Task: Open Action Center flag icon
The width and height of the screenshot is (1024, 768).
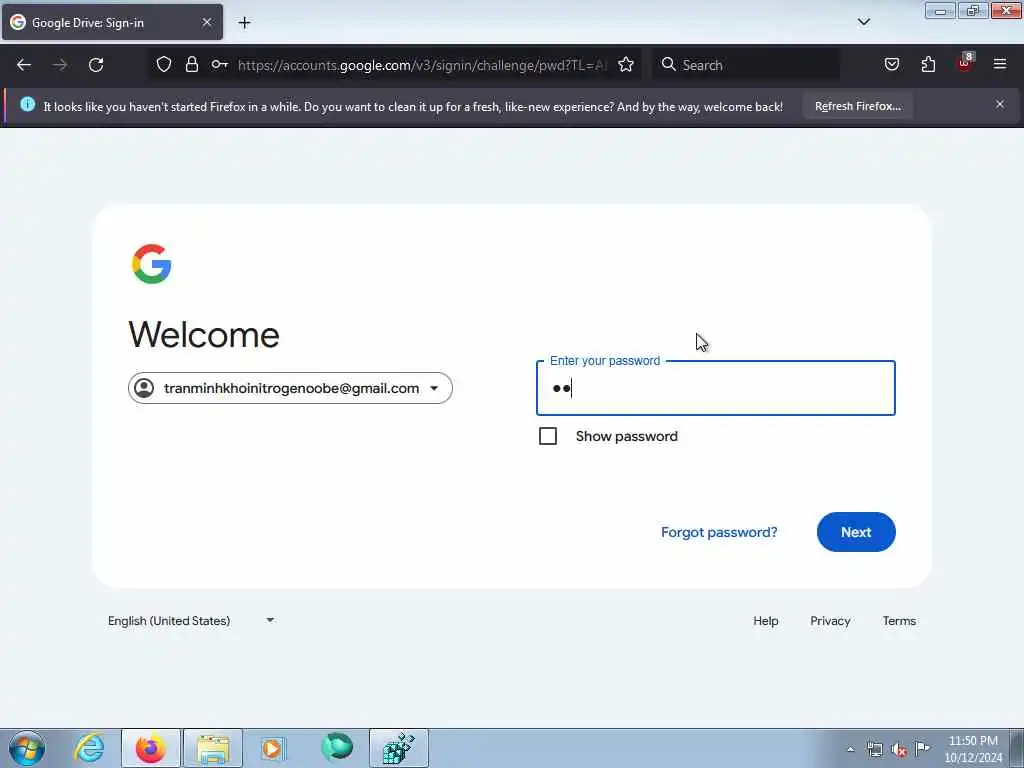Action: [x=923, y=748]
